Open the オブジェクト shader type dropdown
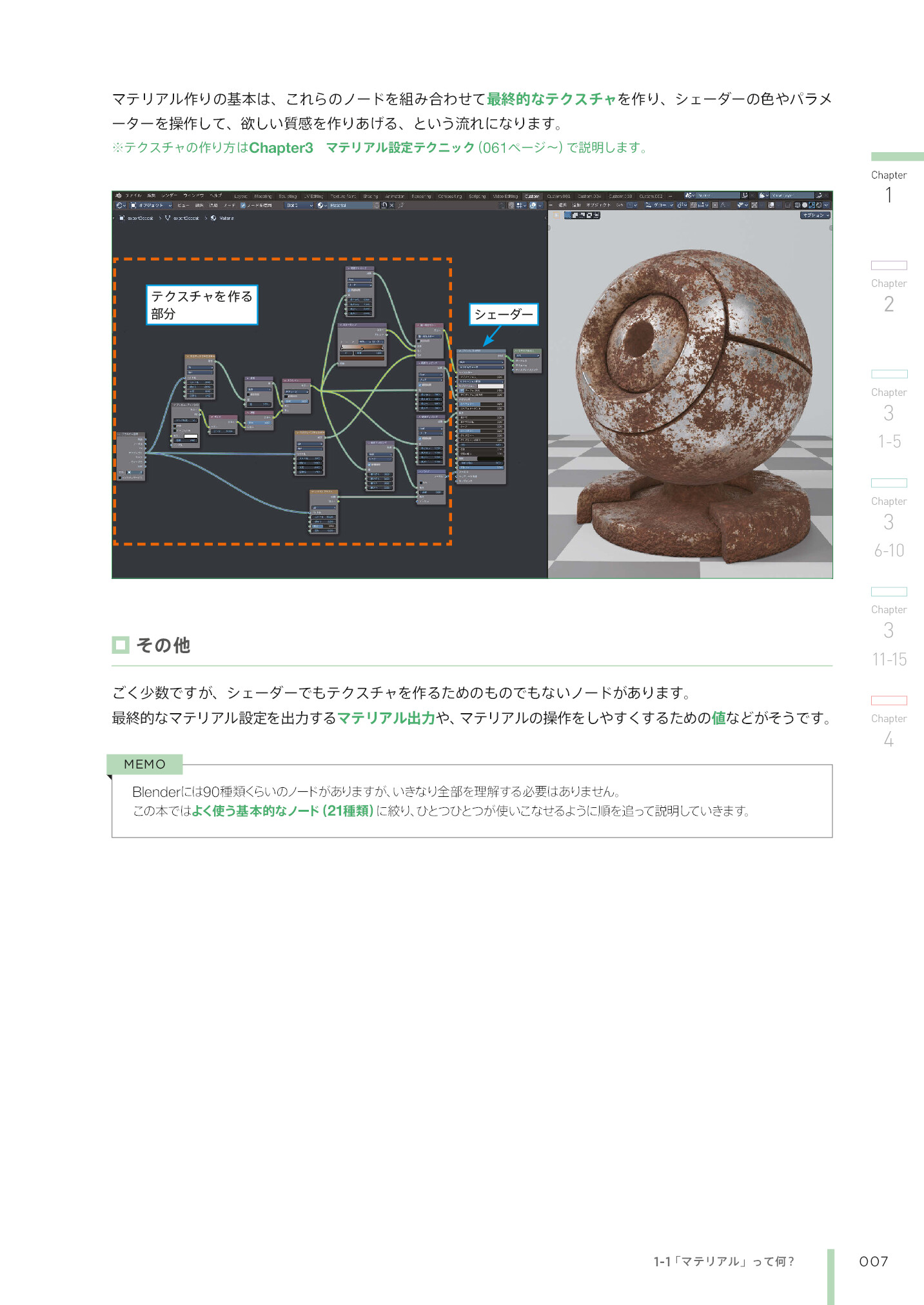 click(151, 205)
